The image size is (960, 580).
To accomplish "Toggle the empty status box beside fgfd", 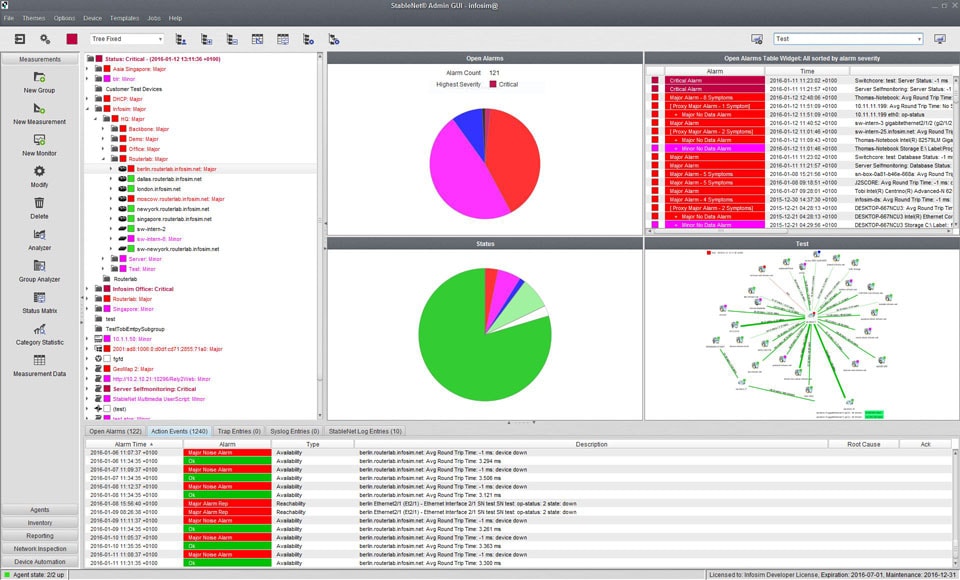I will (x=105, y=358).
